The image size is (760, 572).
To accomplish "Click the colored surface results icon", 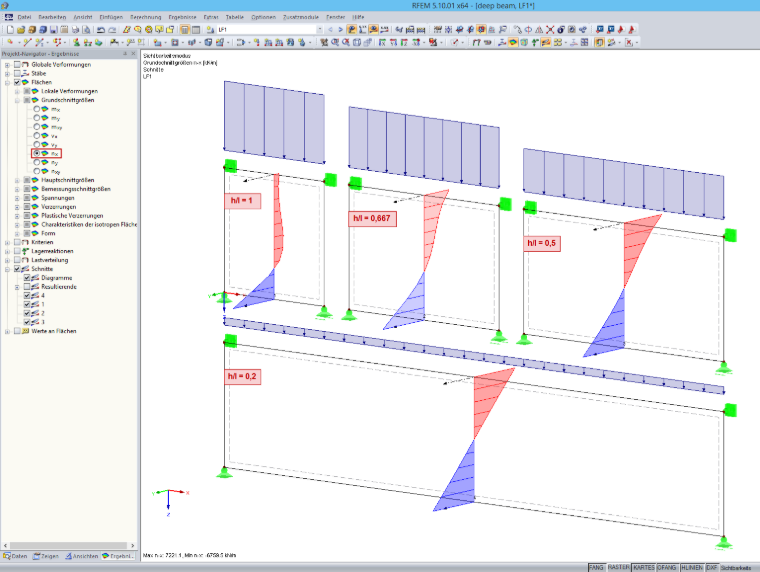I will pos(513,43).
